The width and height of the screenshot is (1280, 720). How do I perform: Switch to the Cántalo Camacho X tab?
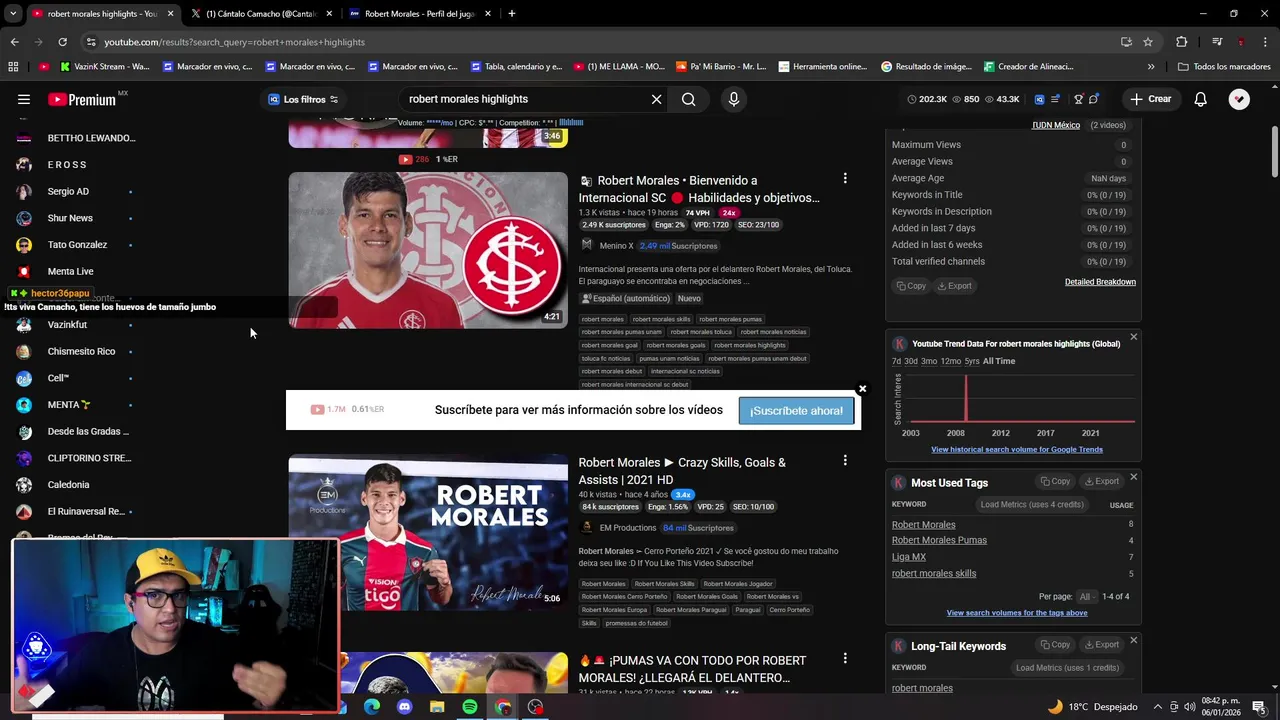pyautogui.click(x=262, y=14)
